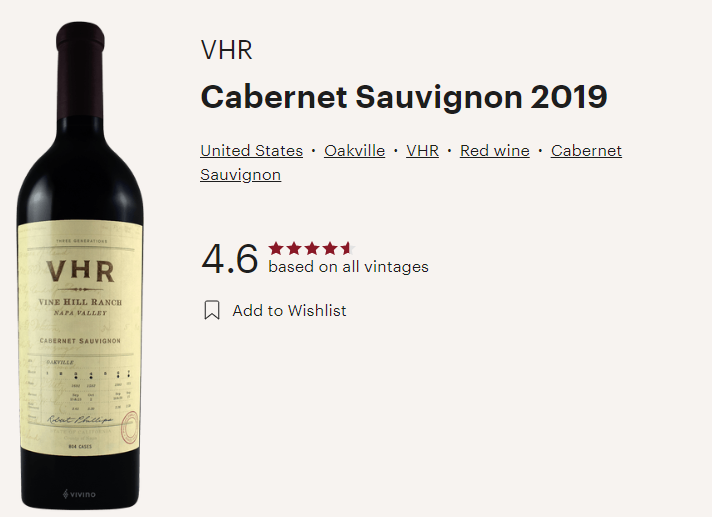Viewport: 712px width, 517px height.
Task: Follow the VHR winery breadcrumb link
Action: click(422, 151)
